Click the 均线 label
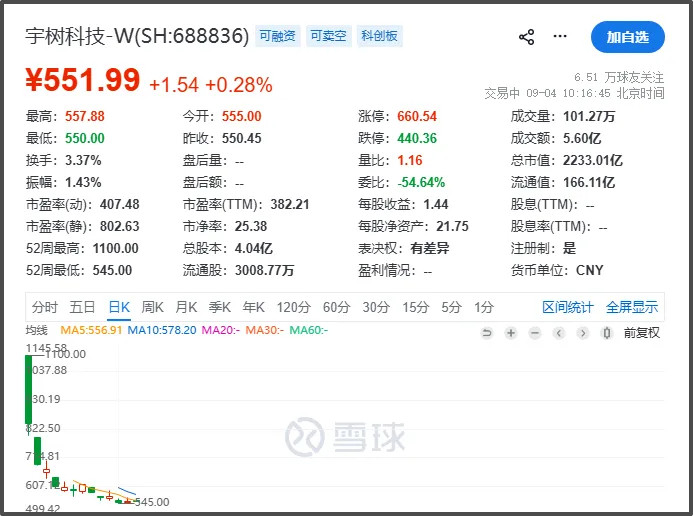Viewport: 693px width, 516px height. click(x=36, y=330)
